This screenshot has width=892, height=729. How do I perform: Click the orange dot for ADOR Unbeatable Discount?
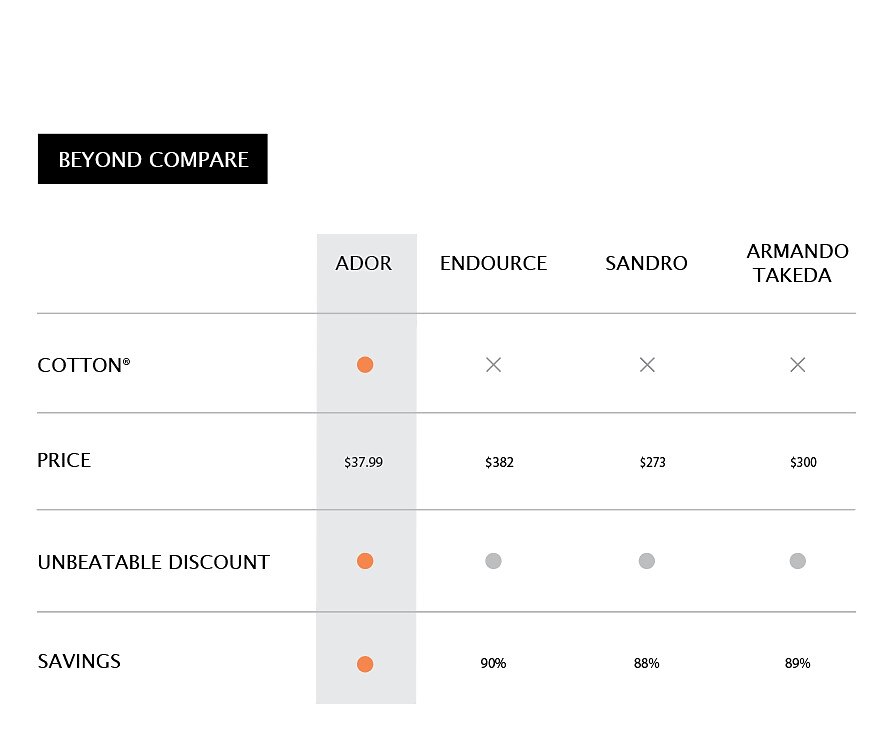click(365, 561)
